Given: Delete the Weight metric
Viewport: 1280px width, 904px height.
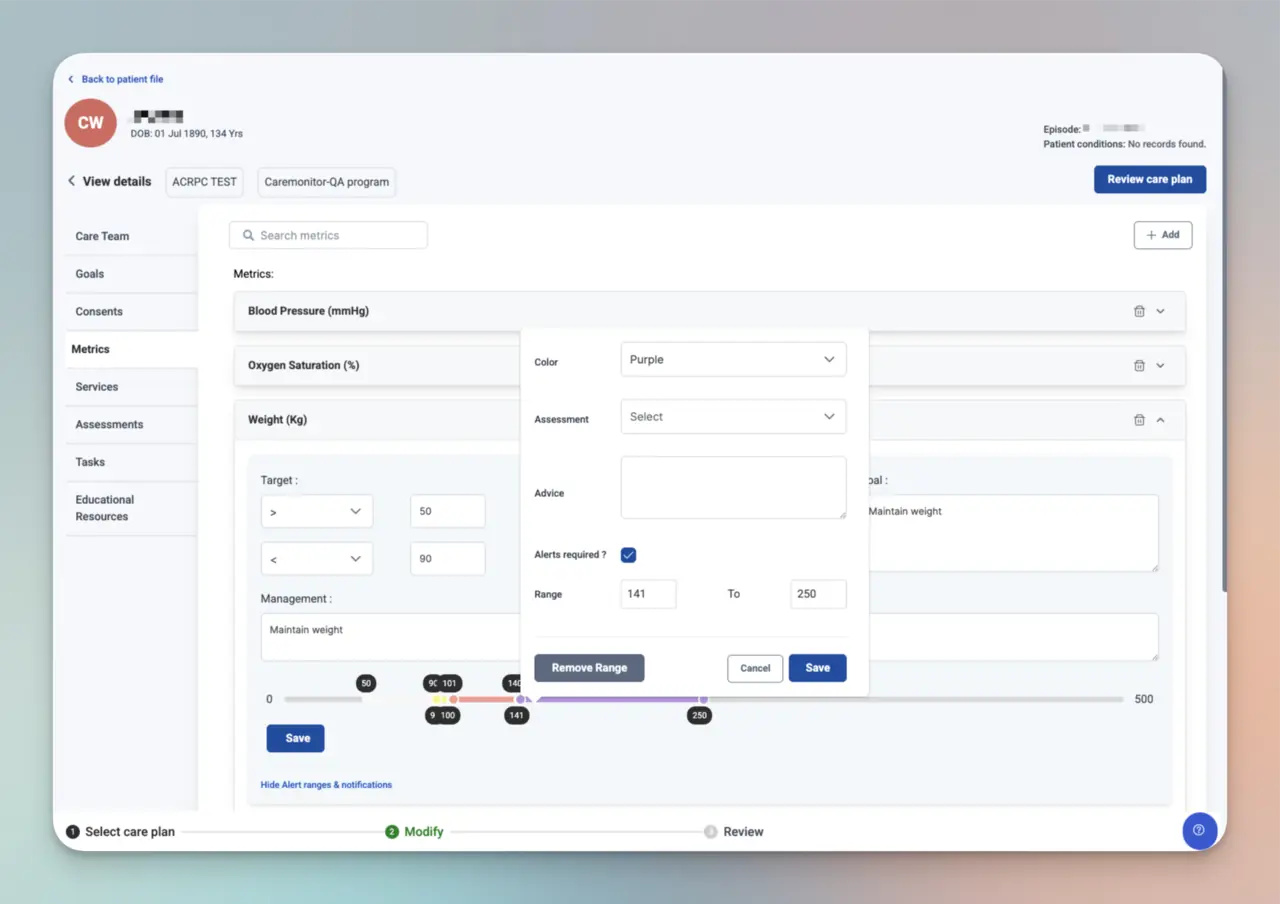Looking at the screenshot, I should [x=1139, y=420].
